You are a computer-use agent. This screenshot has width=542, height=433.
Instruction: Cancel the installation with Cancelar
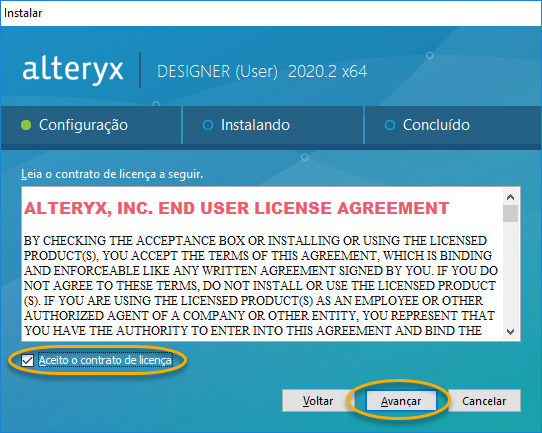tap(484, 401)
